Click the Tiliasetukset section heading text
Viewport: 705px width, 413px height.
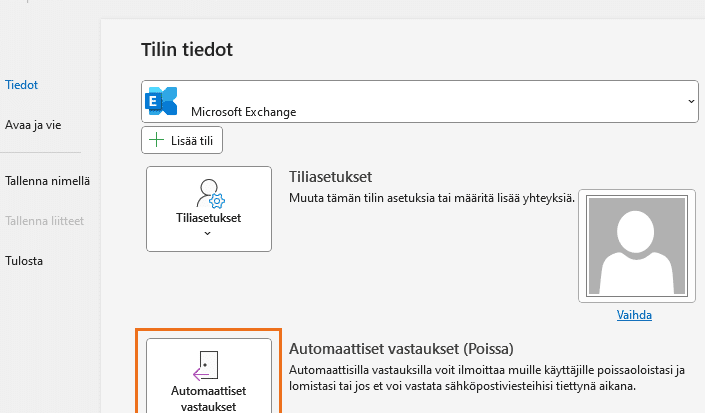330,177
